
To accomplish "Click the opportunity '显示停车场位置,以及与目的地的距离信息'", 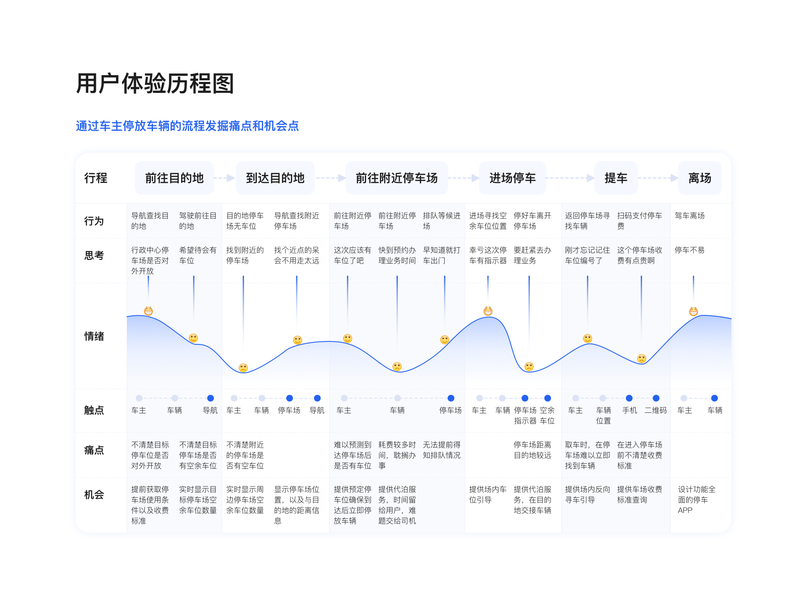I will (296, 505).
